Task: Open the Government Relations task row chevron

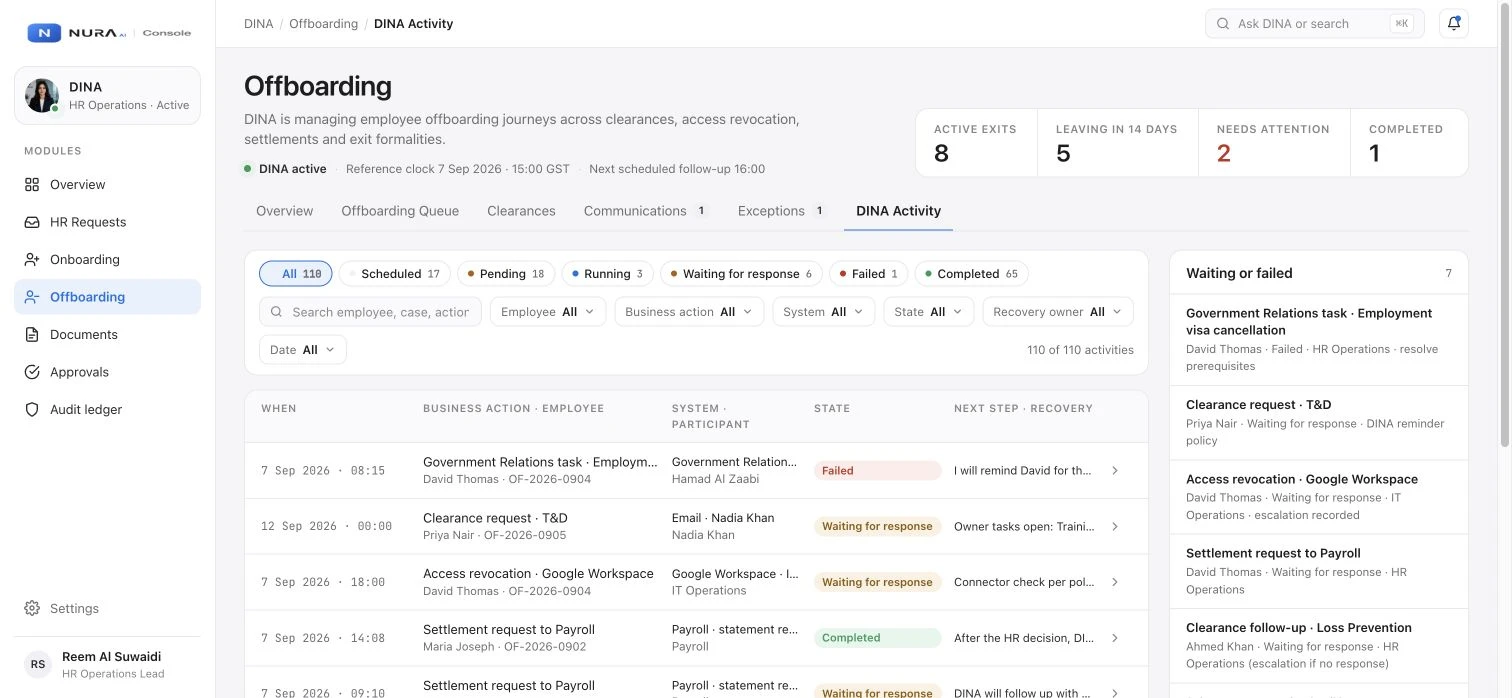Action: tap(1115, 471)
